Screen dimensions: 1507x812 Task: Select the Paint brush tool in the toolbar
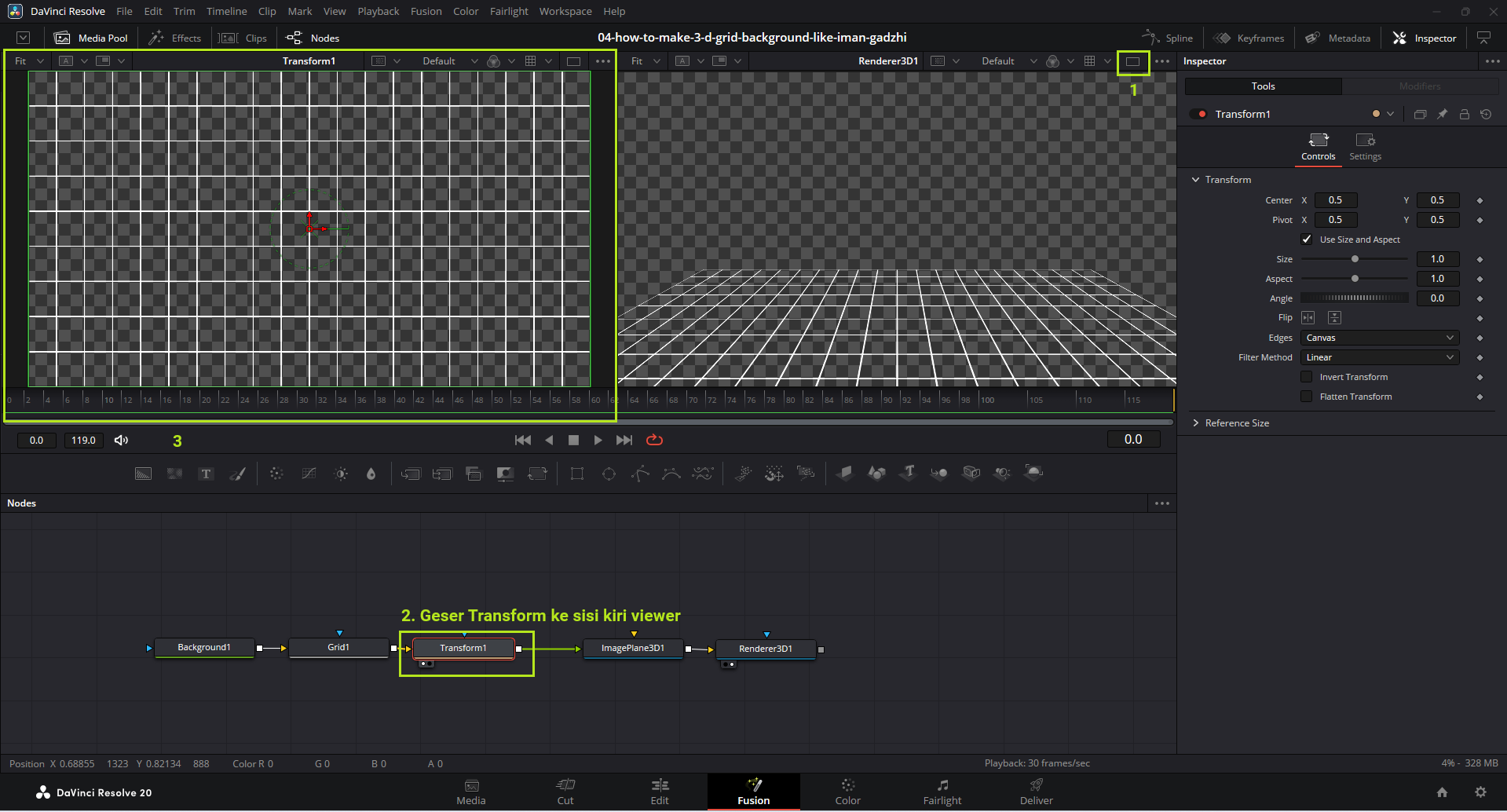point(237,474)
